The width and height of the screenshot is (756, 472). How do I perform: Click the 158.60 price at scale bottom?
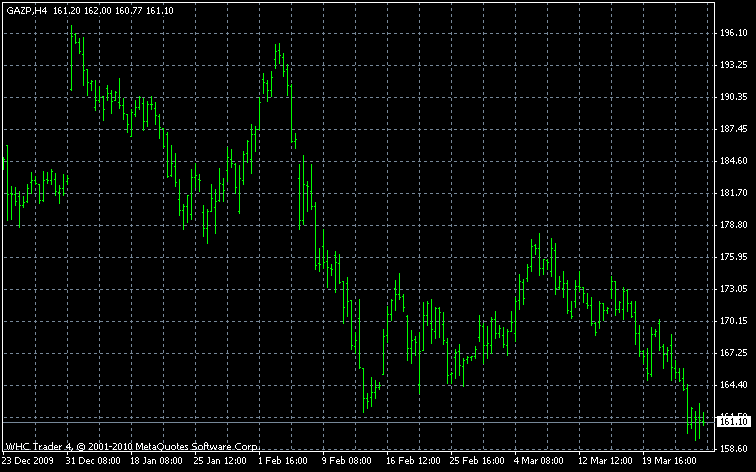733,449
